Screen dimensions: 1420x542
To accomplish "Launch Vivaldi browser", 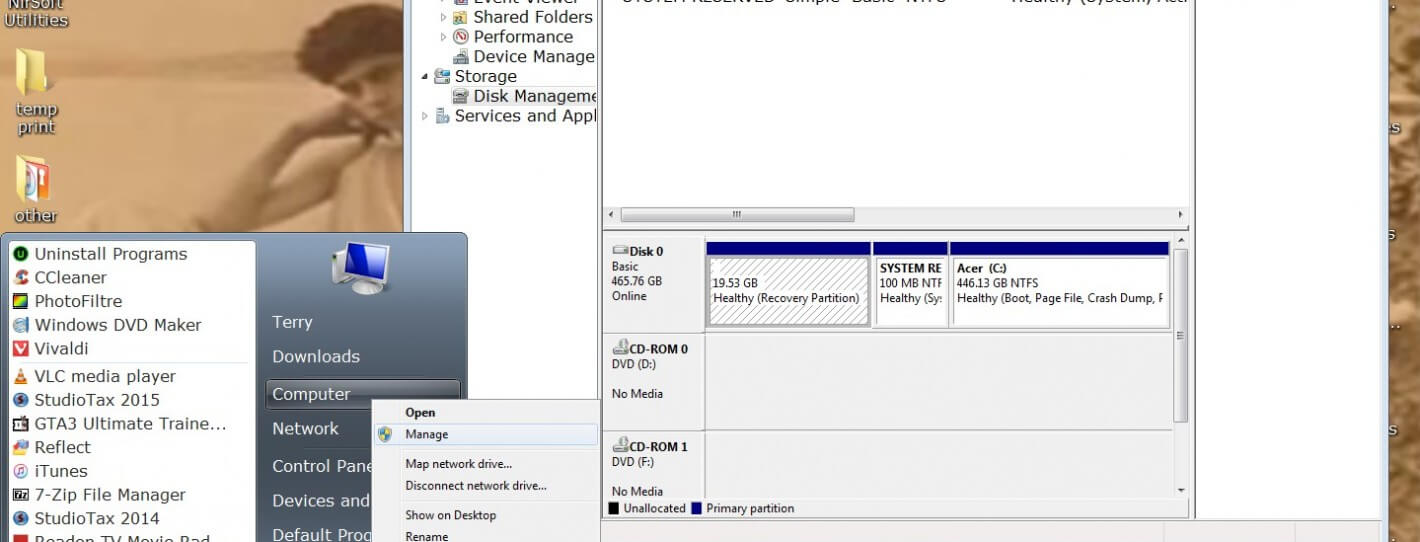I will pos(61,349).
